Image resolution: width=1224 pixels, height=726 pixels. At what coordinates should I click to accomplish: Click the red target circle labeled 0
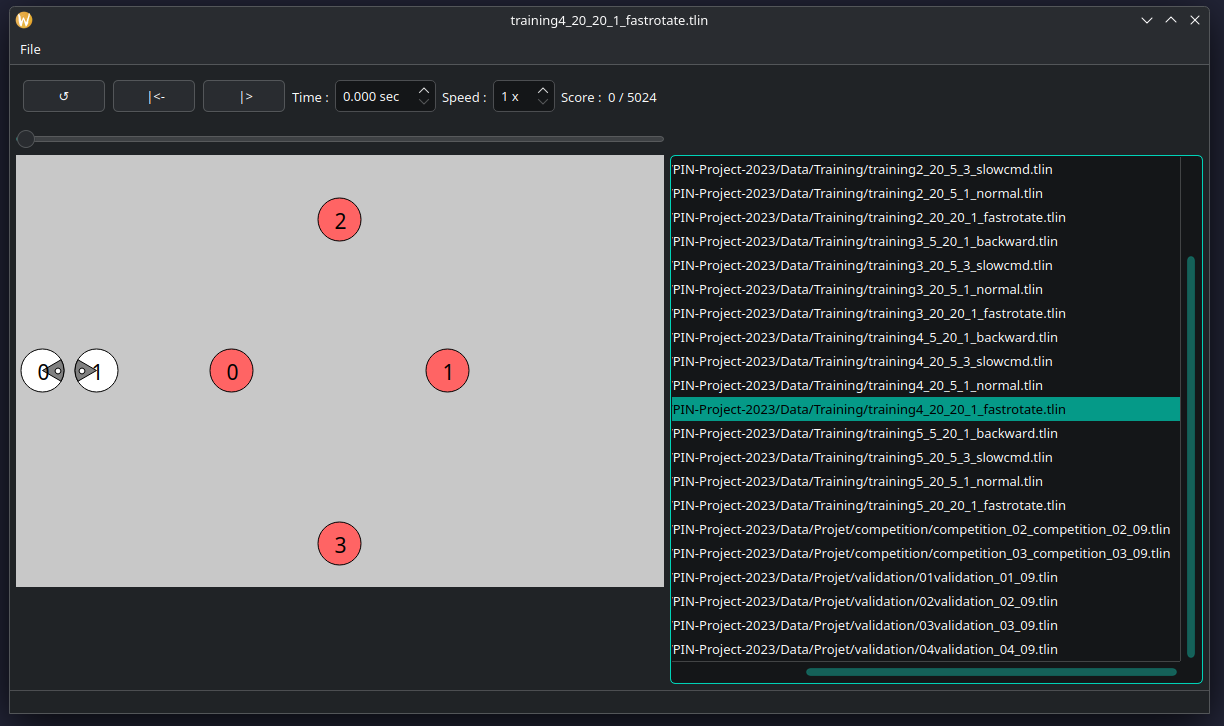pyautogui.click(x=231, y=372)
